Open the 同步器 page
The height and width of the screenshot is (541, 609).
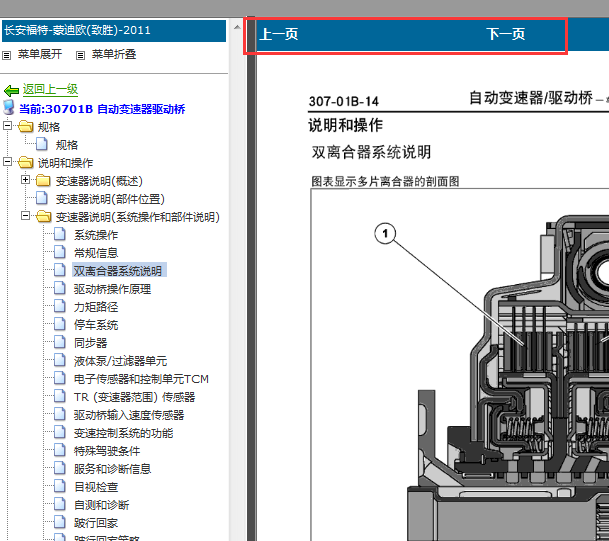(90, 343)
